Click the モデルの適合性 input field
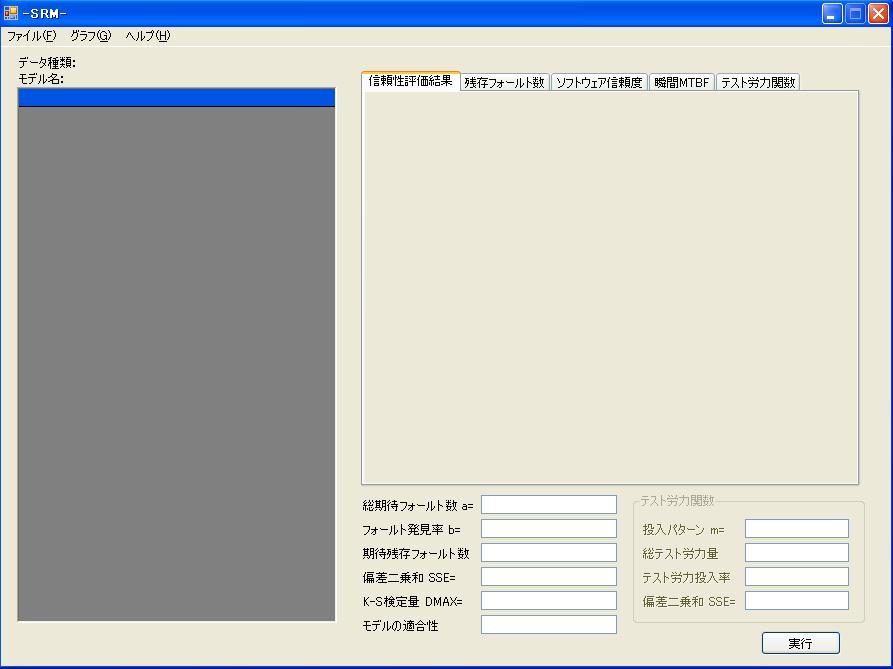Screen dimensions: 893x669 tap(549, 624)
